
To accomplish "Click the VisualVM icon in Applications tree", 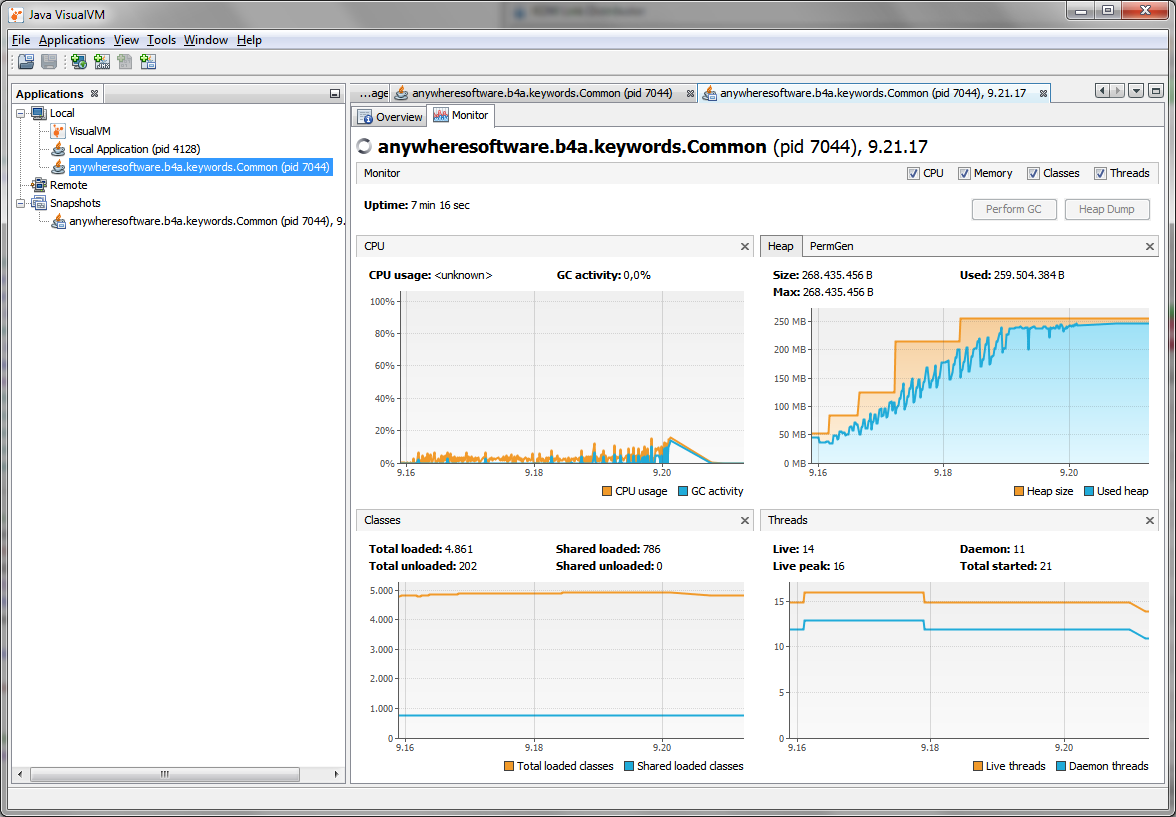I will pos(58,131).
